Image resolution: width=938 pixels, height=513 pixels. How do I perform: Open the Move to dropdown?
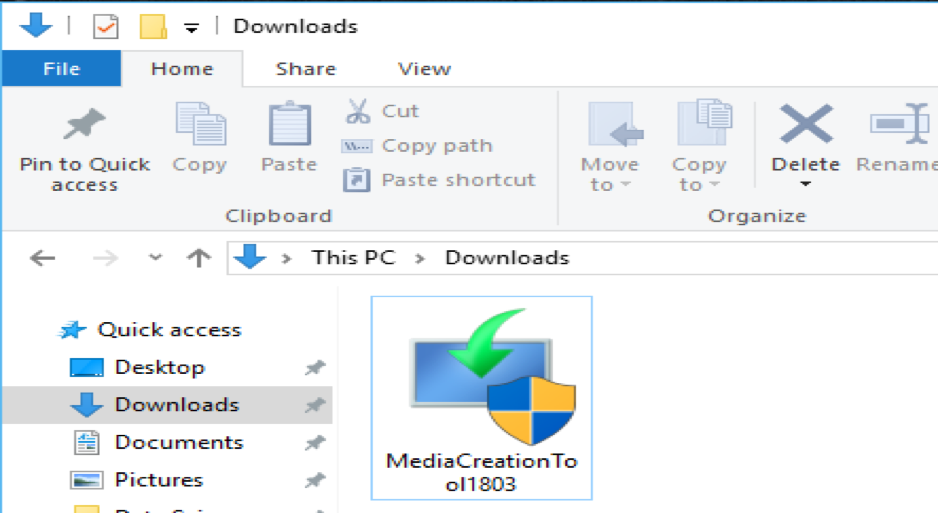609,174
